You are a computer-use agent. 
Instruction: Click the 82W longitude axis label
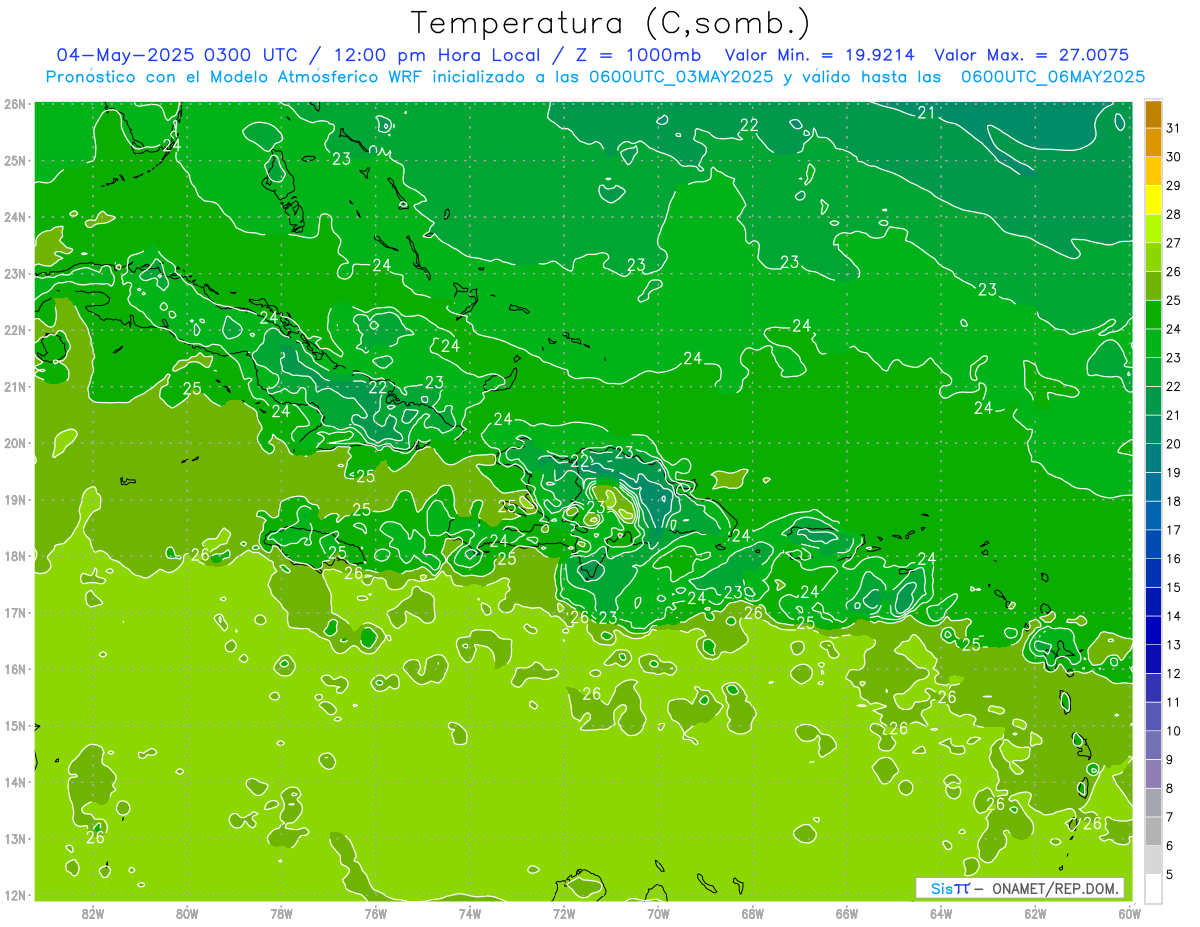coord(93,913)
